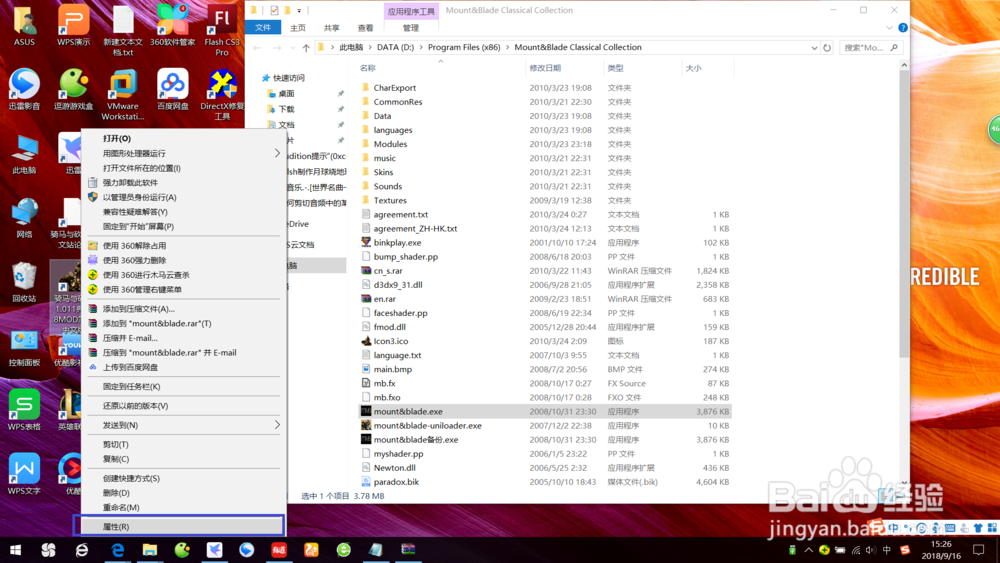Viewport: 1000px width, 563px height.
Task: Open Windows Start button
Action: click(x=15, y=550)
